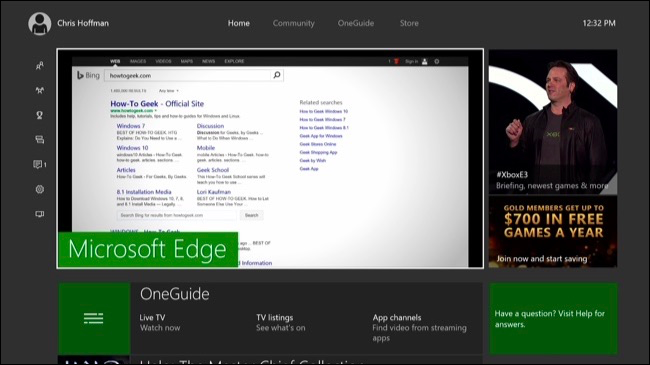Open the Mobile sublink
650x365 pixels.
tap(206, 148)
